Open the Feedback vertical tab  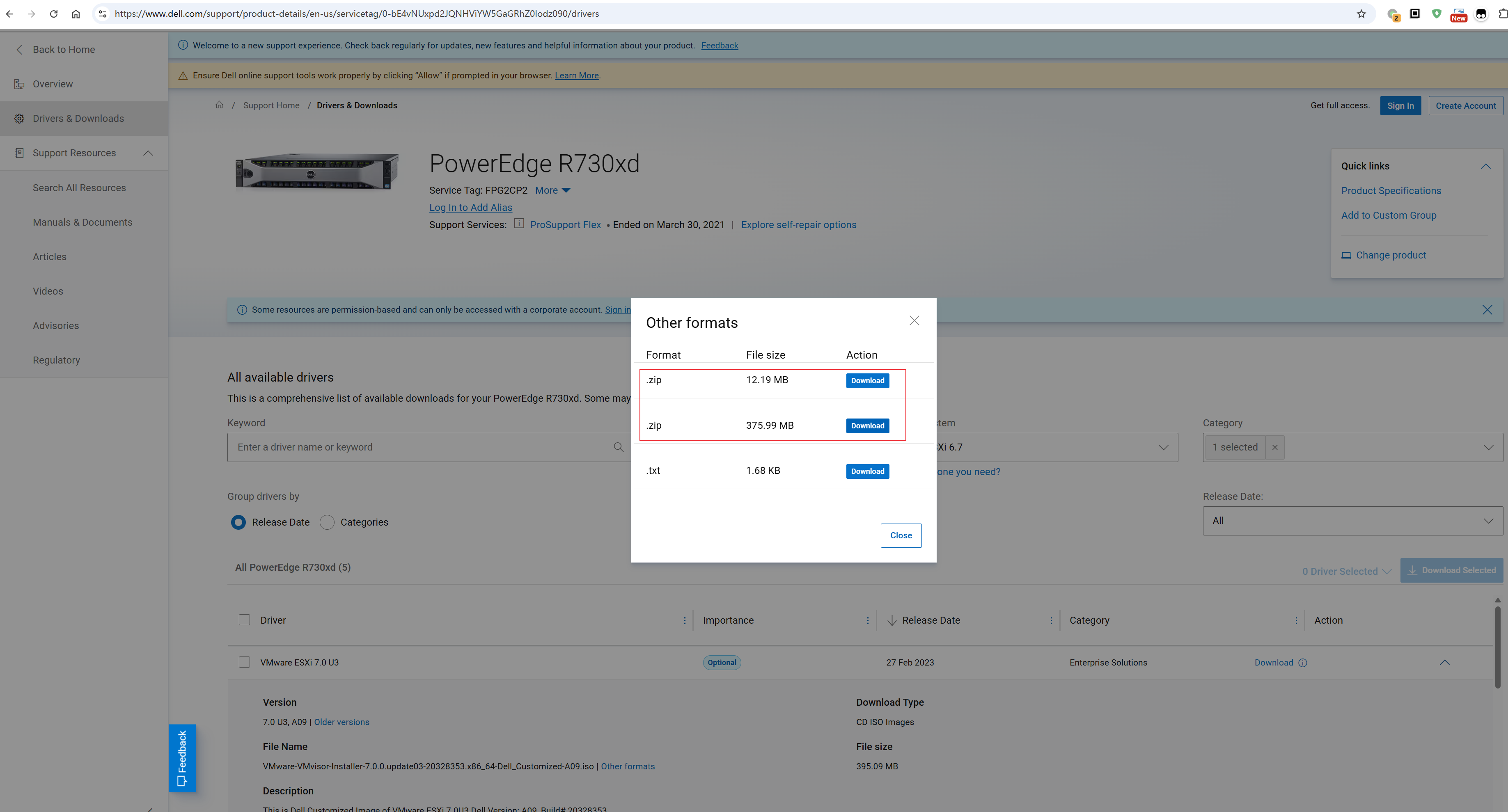click(x=182, y=757)
